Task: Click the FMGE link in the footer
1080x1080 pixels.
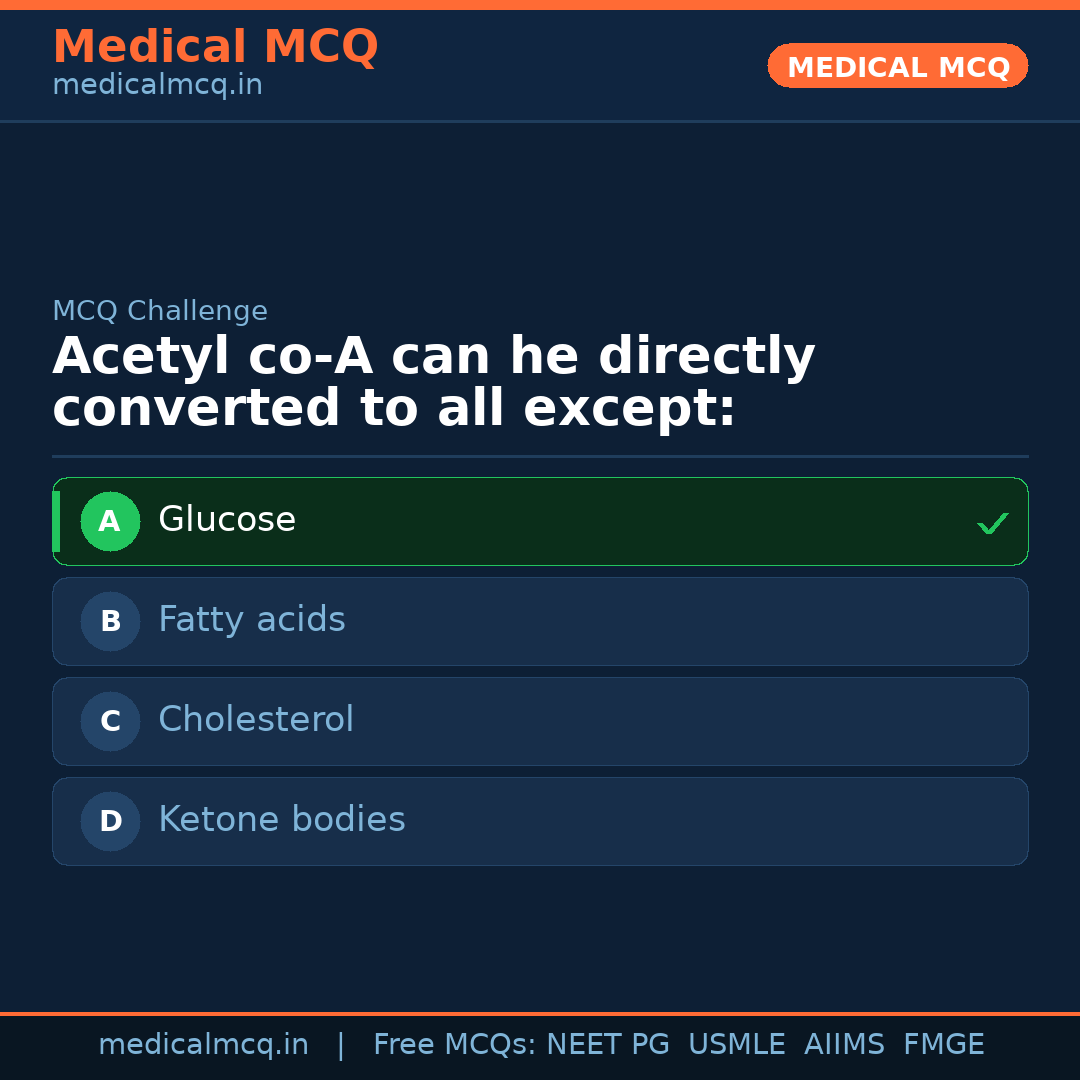Action: click(x=943, y=1044)
